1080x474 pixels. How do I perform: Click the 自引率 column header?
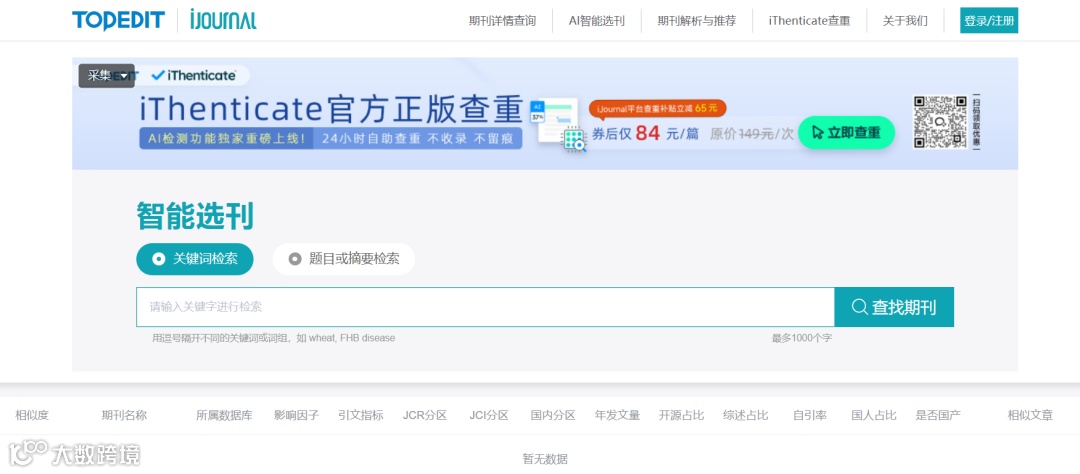(x=810, y=415)
